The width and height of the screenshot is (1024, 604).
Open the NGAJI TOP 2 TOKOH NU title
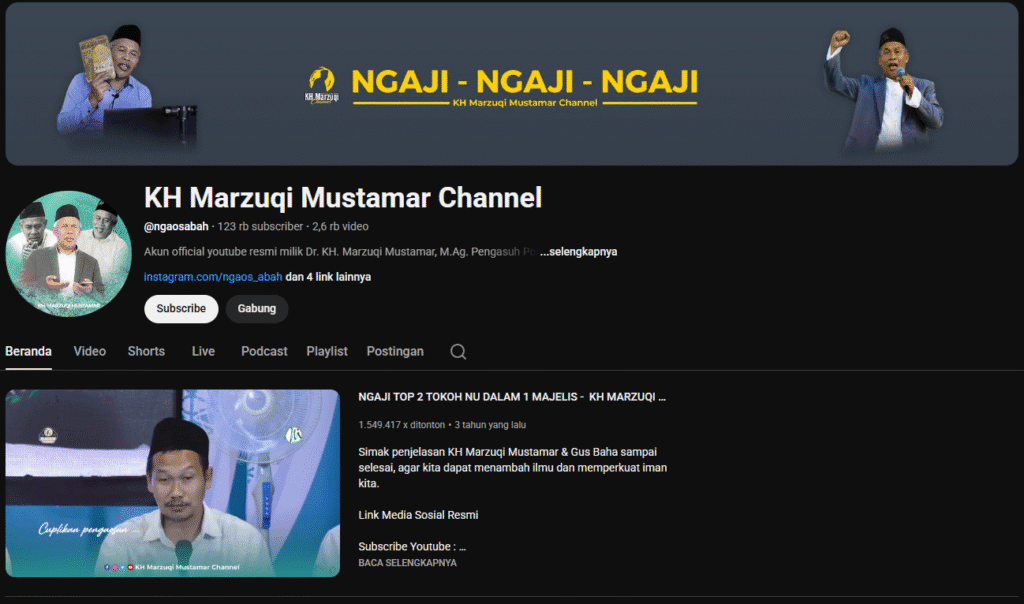(x=511, y=397)
